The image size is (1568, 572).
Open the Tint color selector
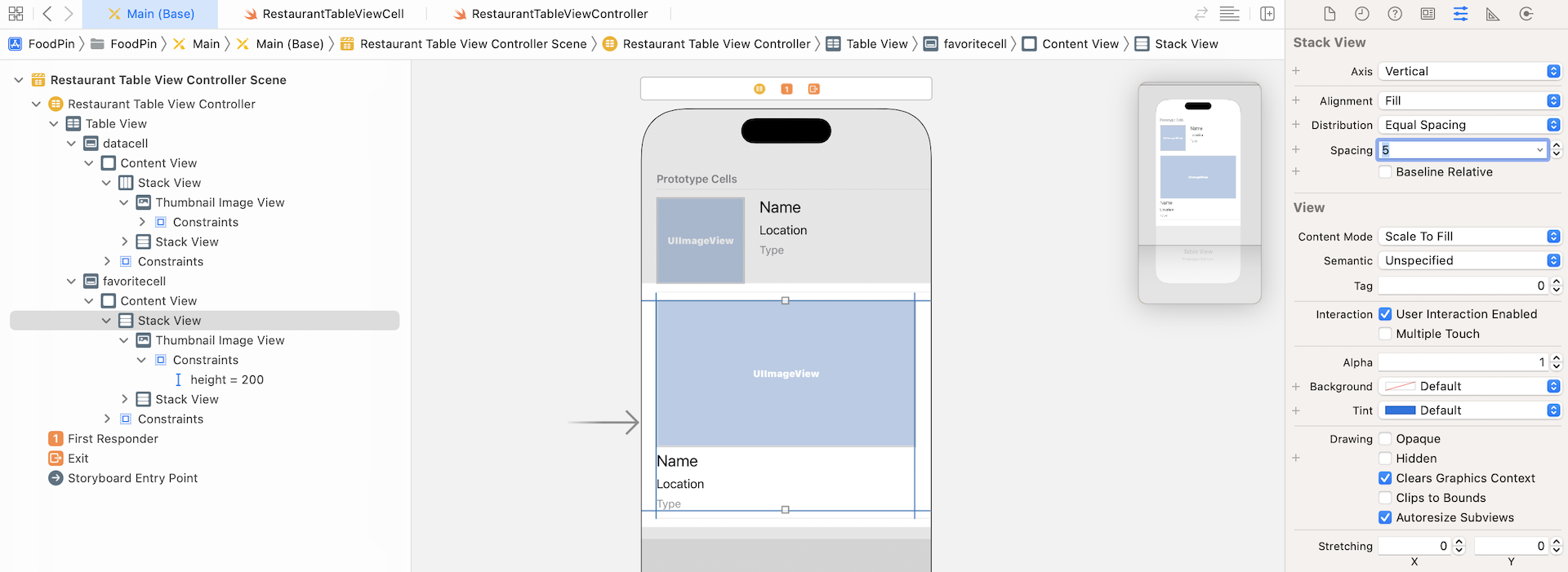(1469, 410)
